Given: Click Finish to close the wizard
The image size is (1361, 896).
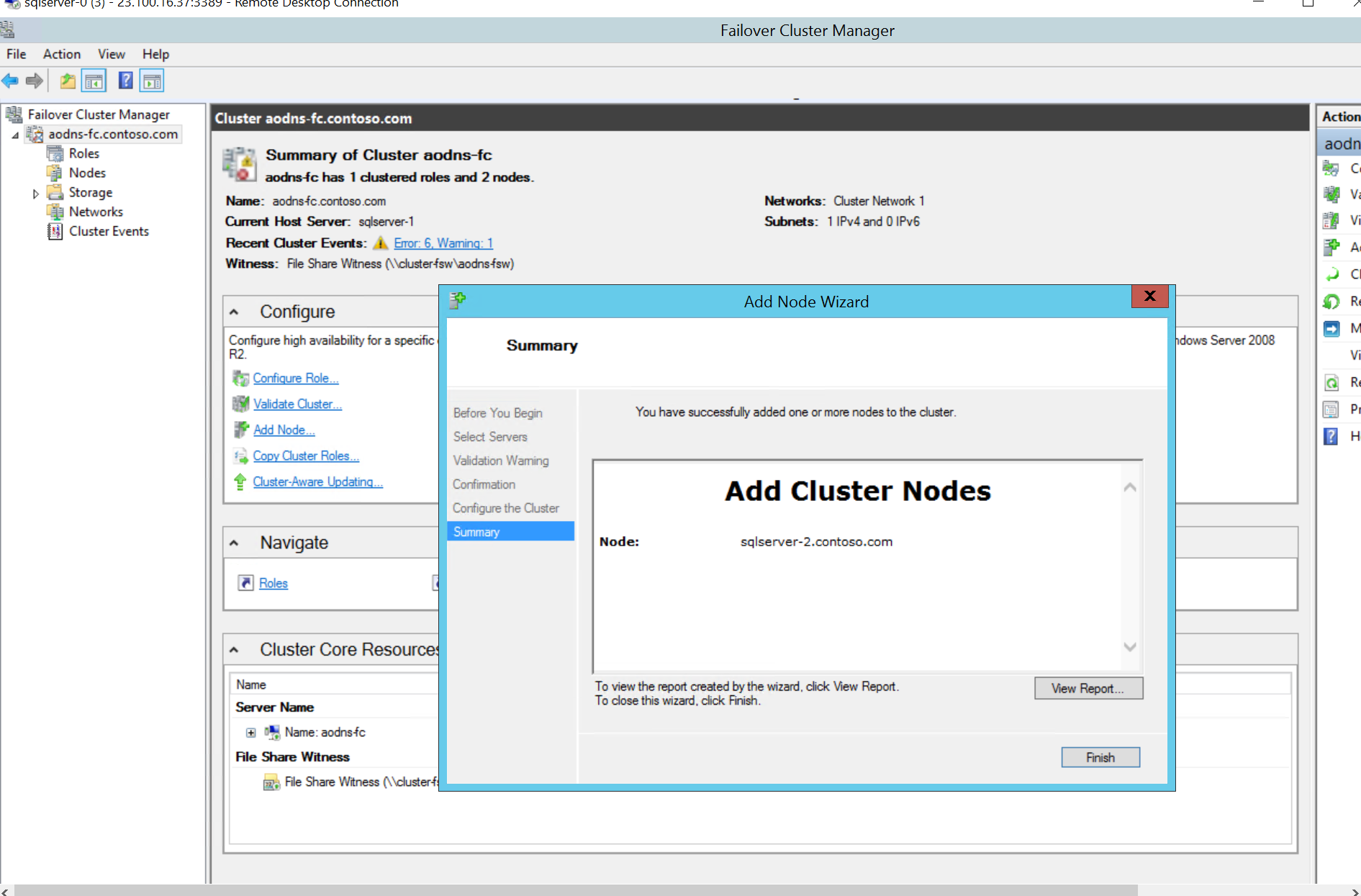Looking at the screenshot, I should click(1100, 757).
